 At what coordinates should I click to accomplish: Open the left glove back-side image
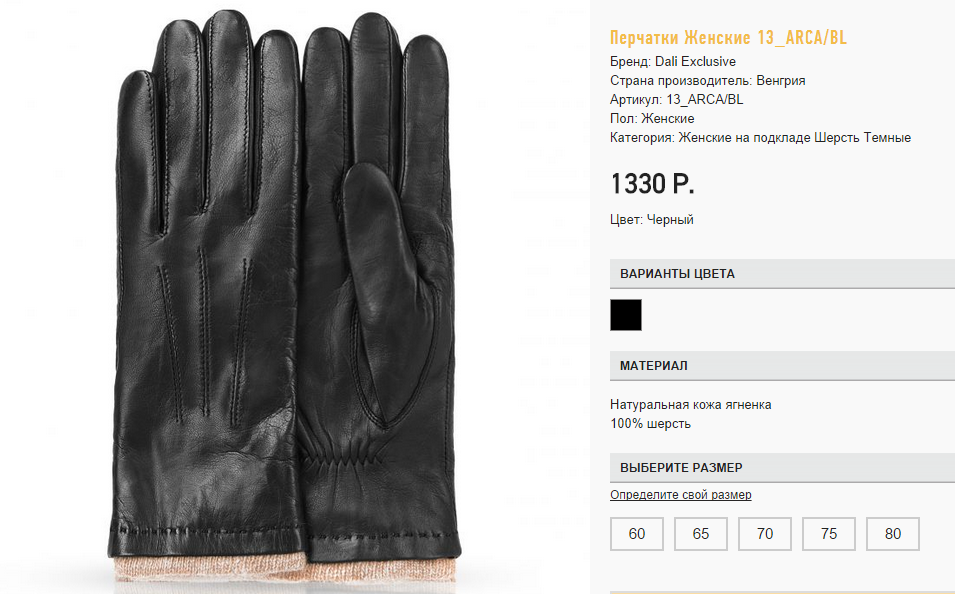click(x=206, y=286)
